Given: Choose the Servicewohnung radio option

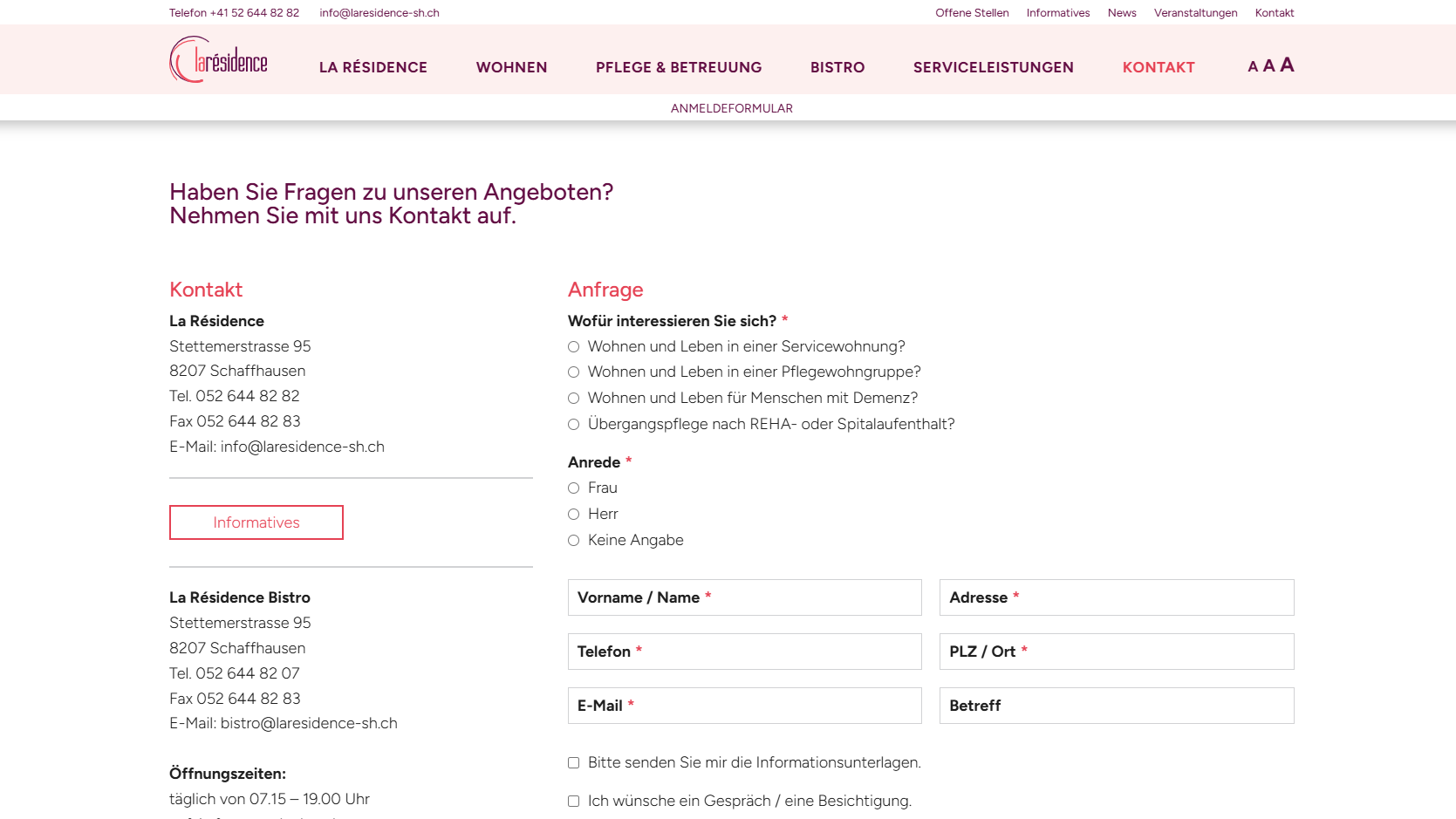Looking at the screenshot, I should point(573,347).
